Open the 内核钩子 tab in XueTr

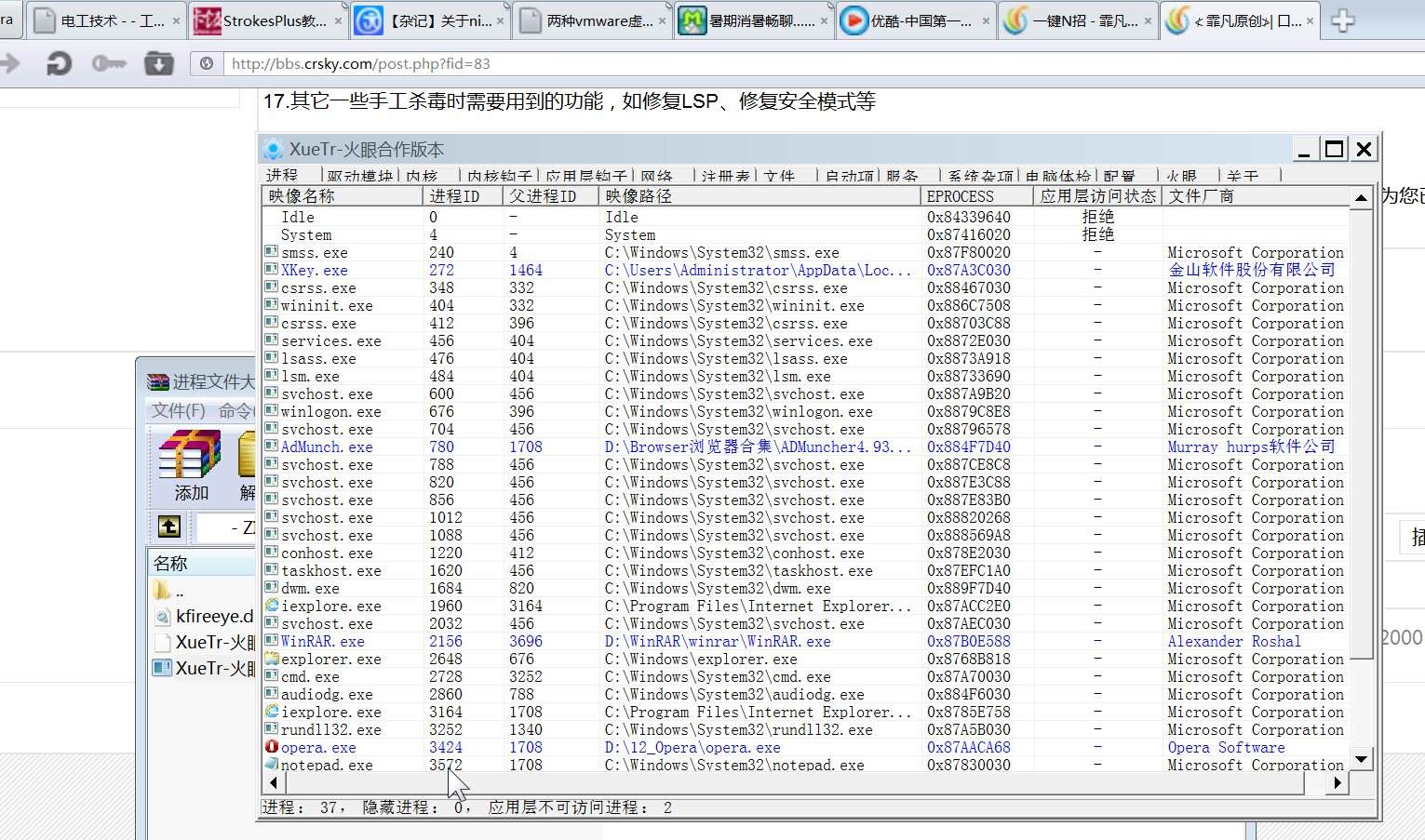click(x=499, y=176)
